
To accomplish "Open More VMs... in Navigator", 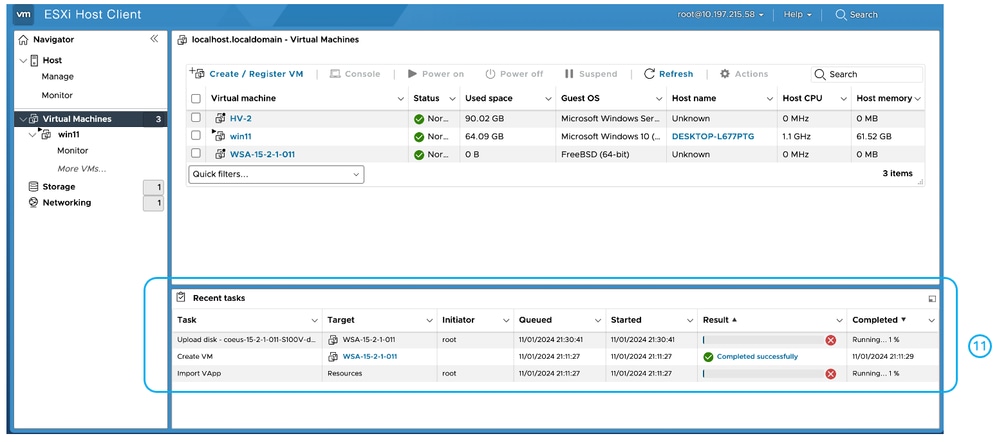I will click(82, 169).
